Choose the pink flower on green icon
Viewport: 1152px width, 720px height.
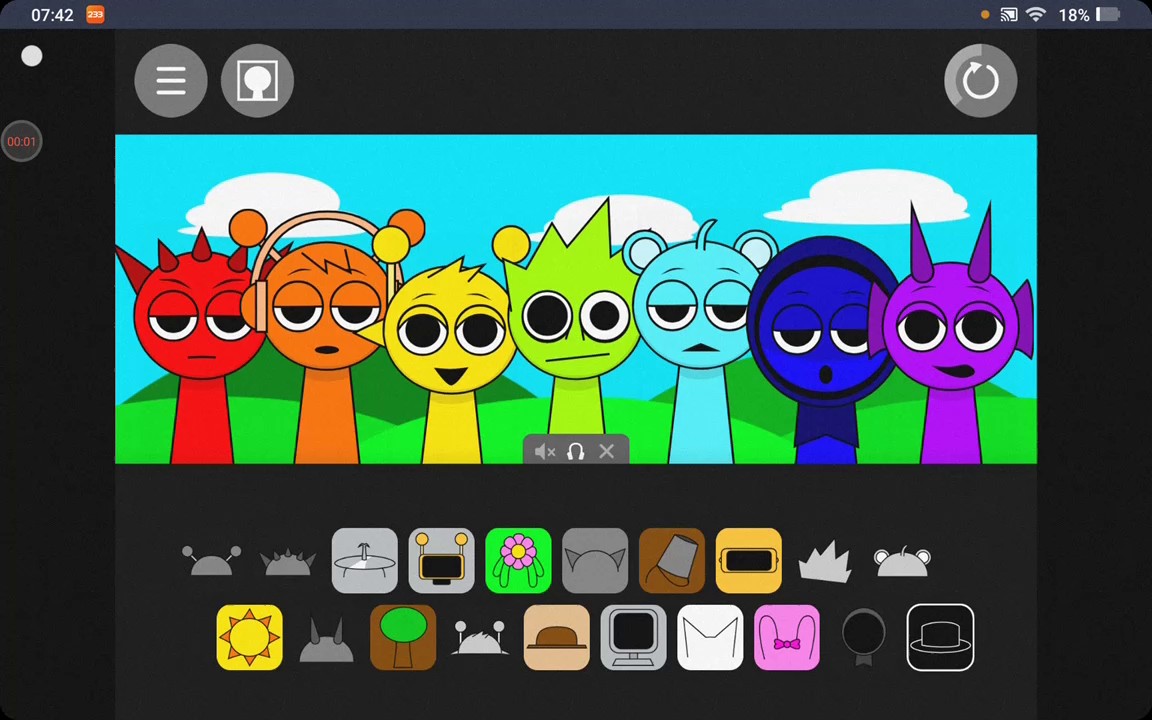pos(518,561)
